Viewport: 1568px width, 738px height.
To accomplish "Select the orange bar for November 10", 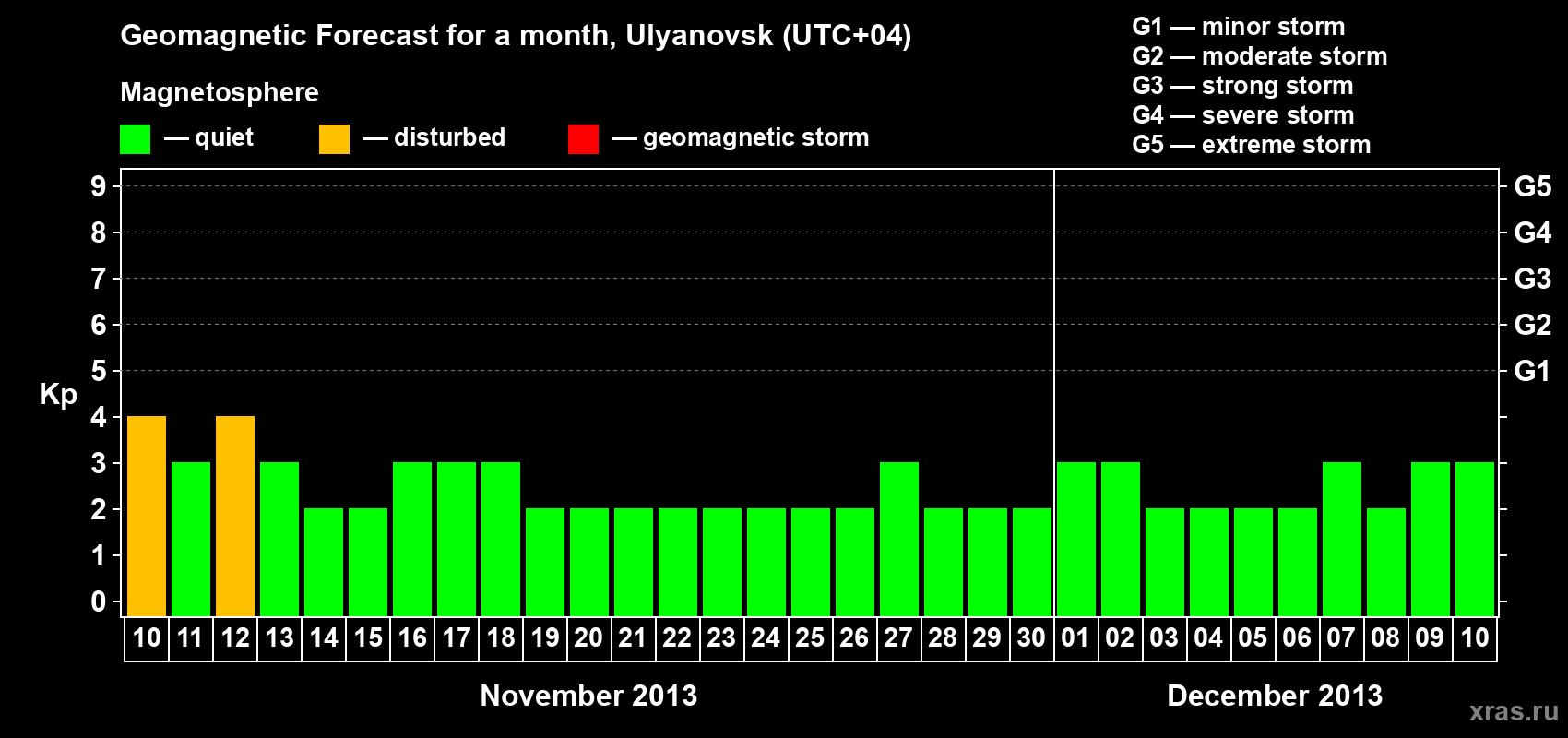I will (147, 516).
